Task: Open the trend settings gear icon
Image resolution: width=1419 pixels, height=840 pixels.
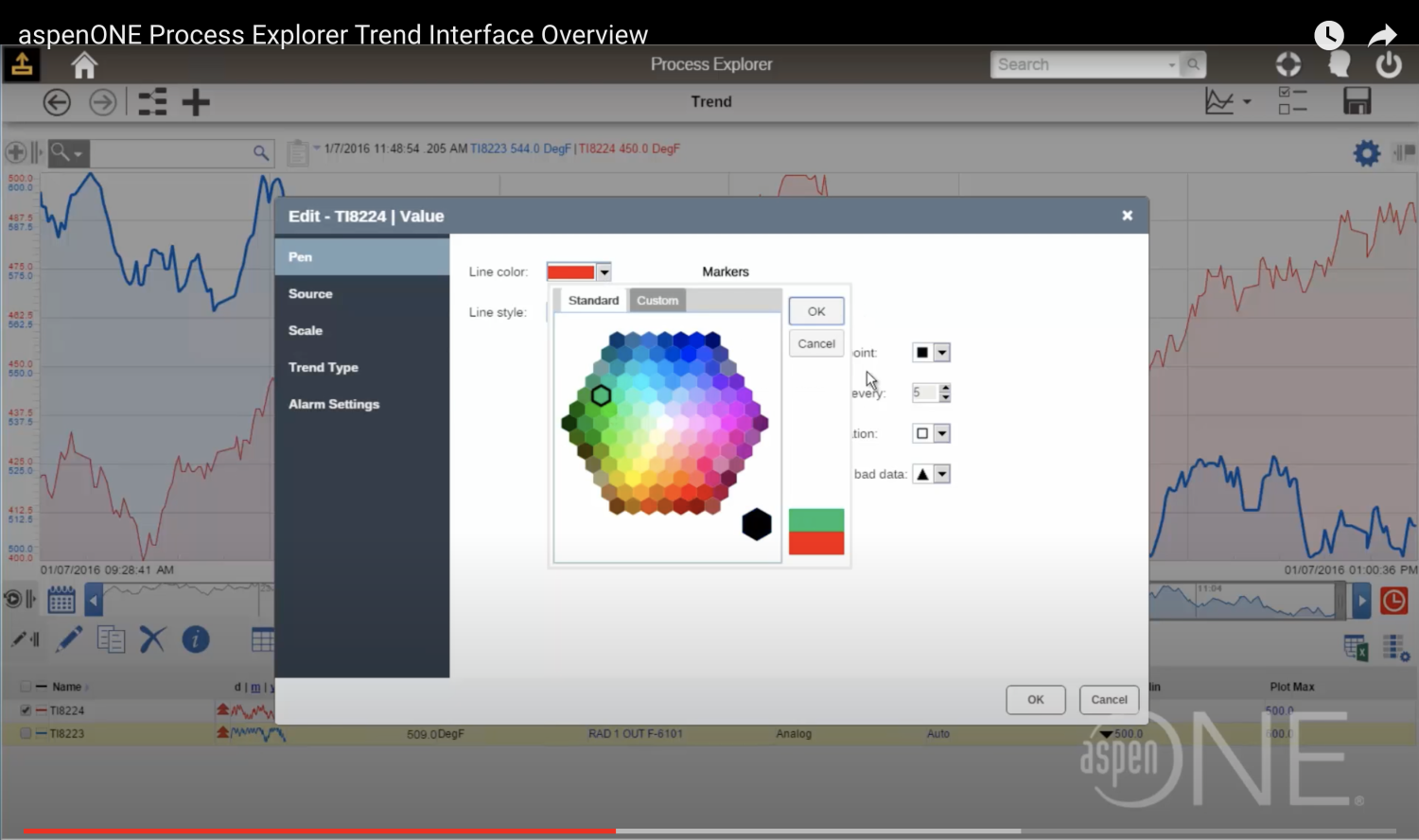Action: tap(1366, 153)
